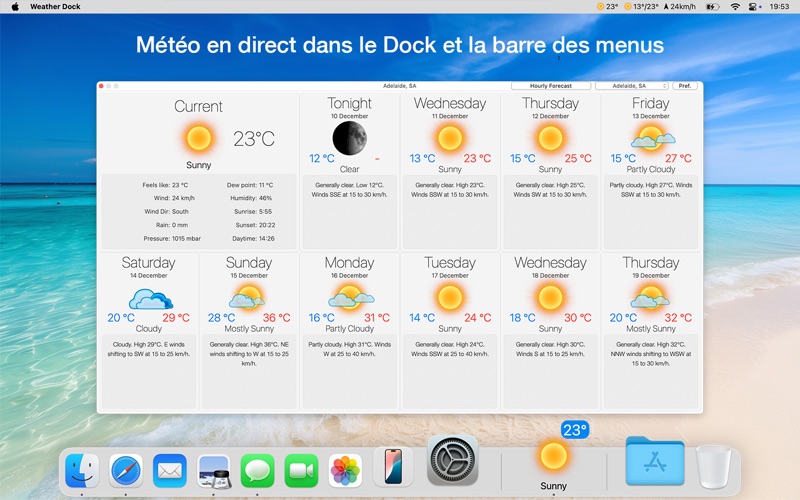Click Thursday 12 December sun icon
Screen dimensions: 800x500
click(x=551, y=138)
